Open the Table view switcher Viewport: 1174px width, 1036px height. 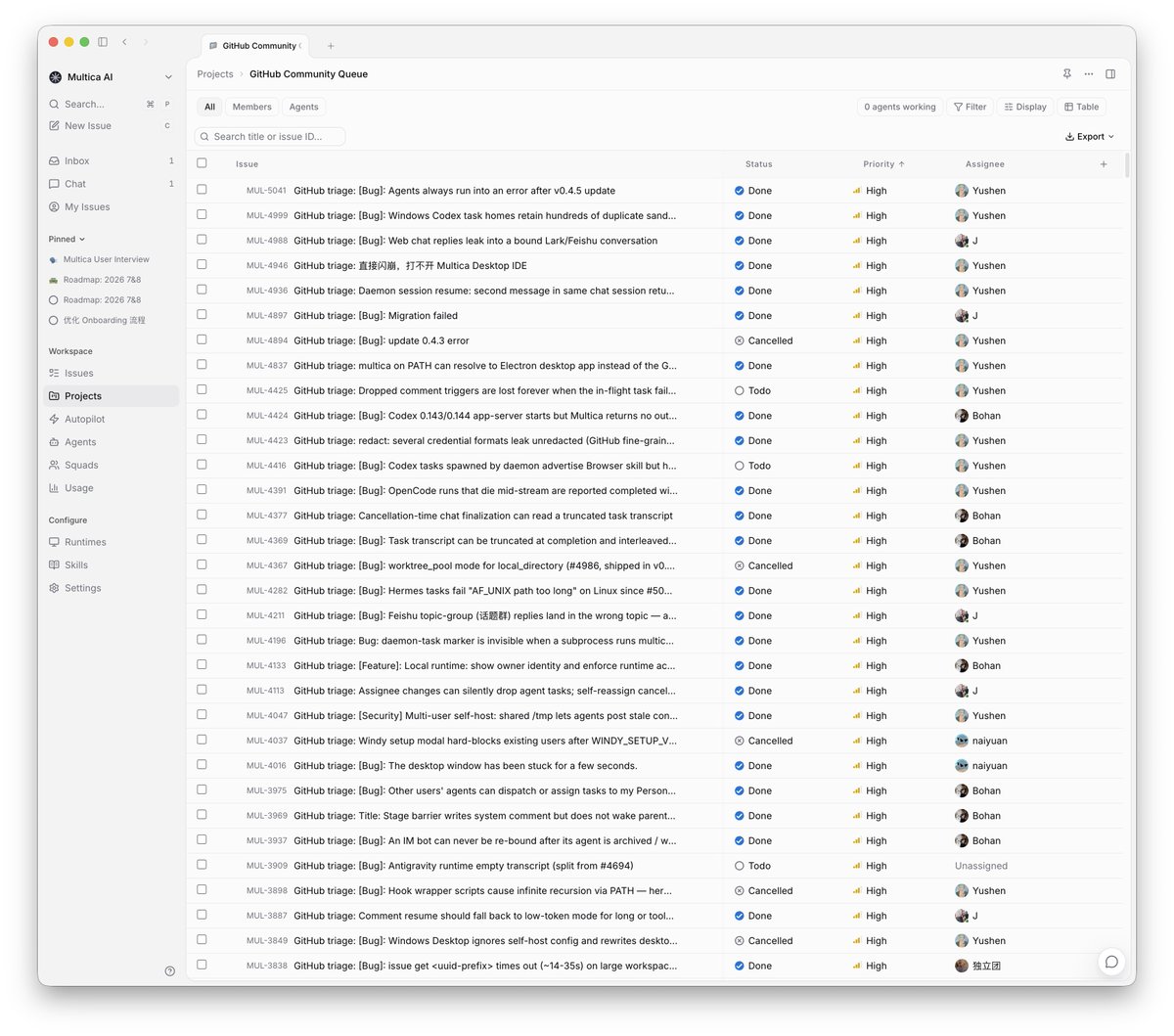tap(1081, 107)
